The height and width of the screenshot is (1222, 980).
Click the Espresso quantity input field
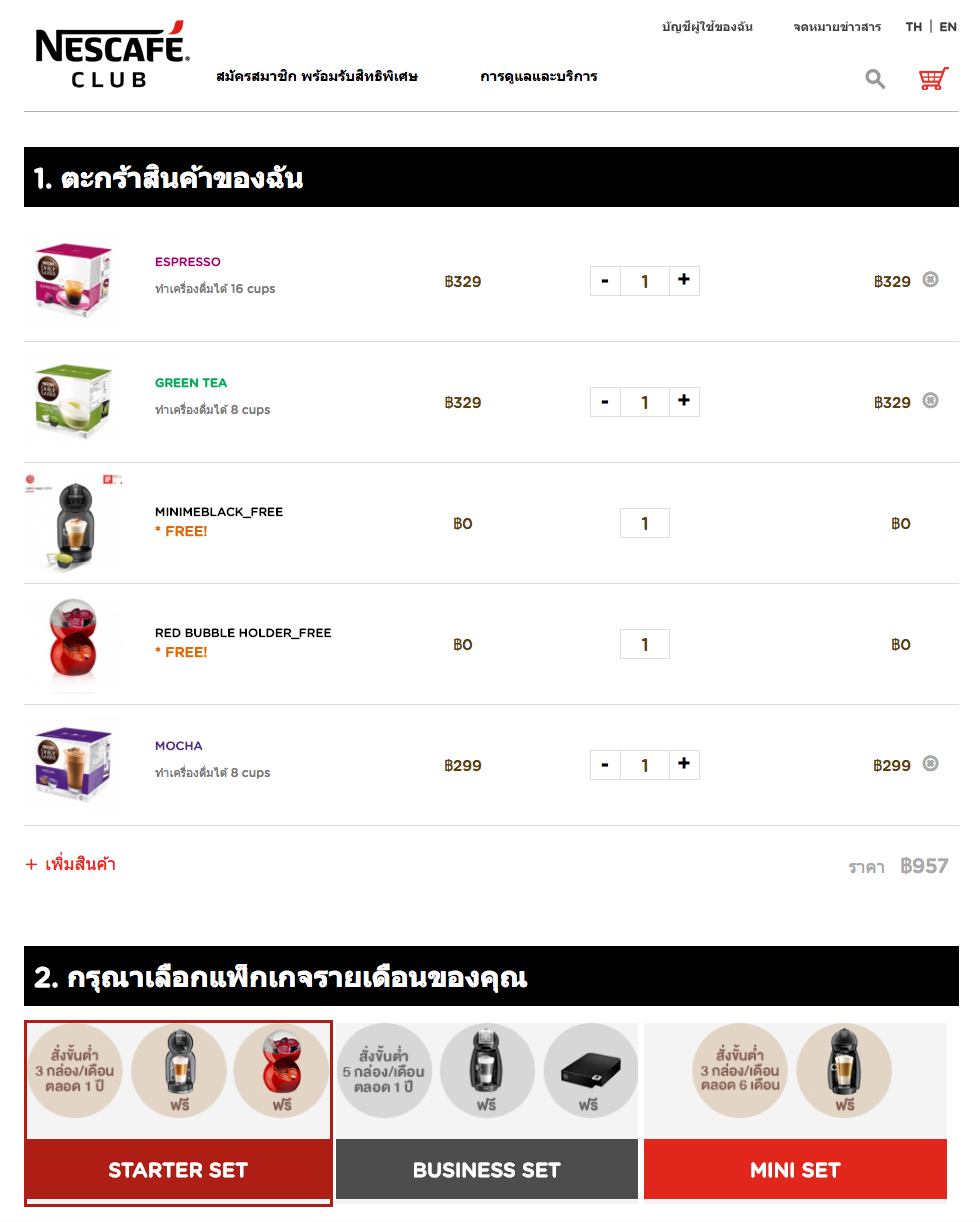[x=645, y=281]
